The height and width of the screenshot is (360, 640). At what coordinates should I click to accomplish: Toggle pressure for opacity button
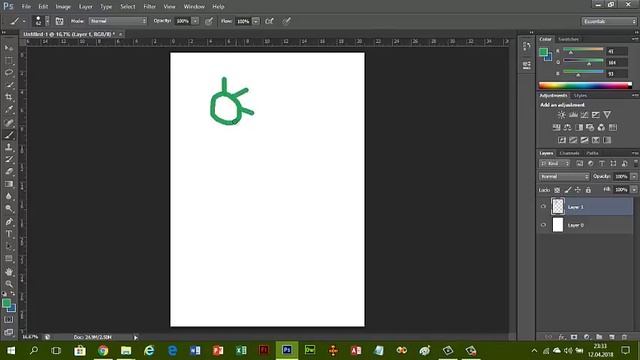[x=209, y=21]
